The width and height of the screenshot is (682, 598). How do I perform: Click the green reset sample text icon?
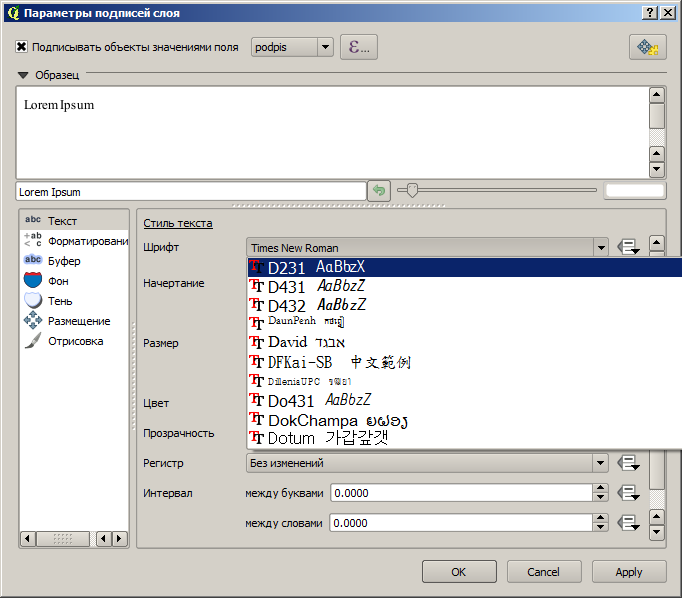pos(378,191)
